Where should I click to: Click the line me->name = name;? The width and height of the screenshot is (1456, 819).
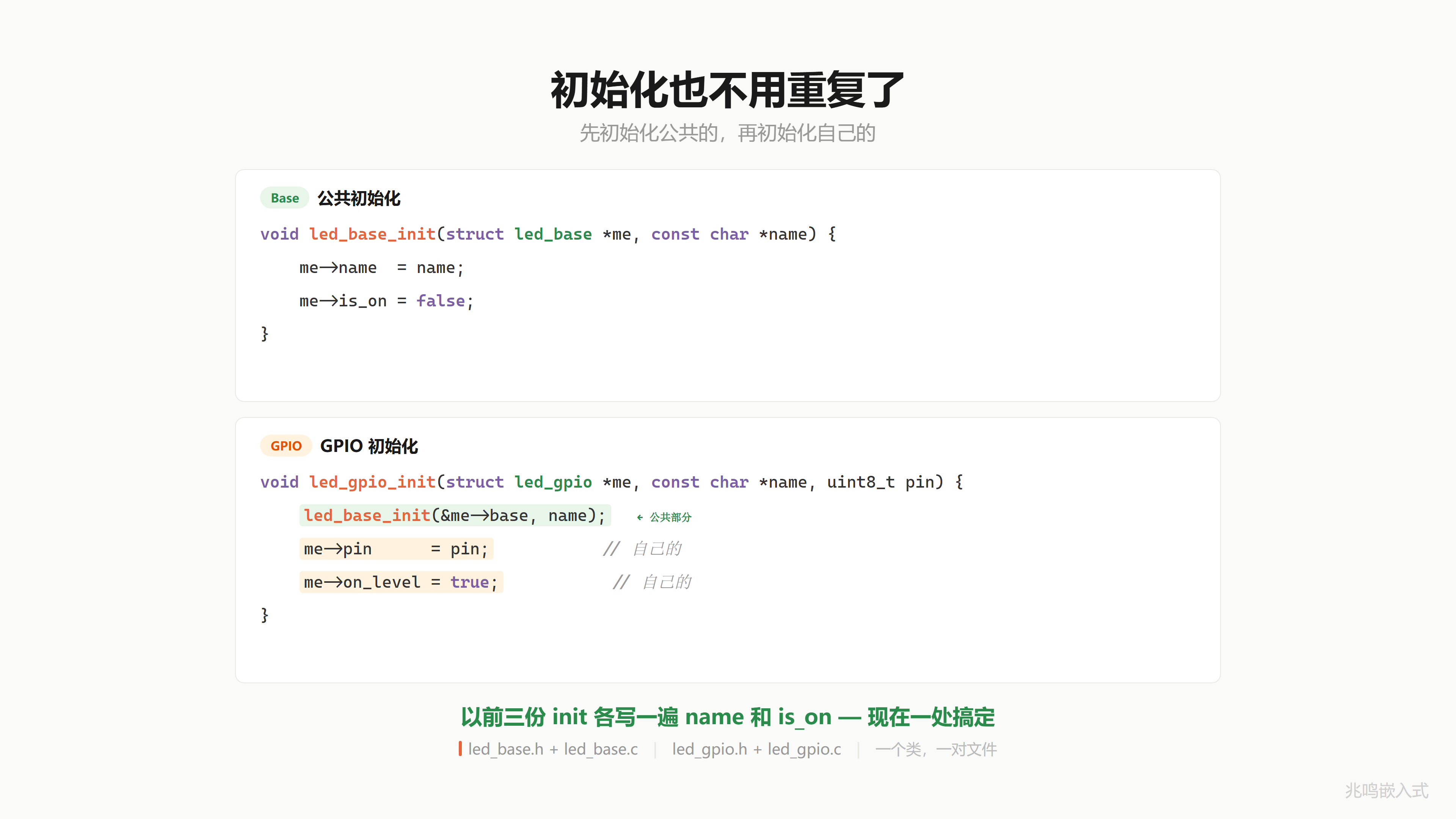point(381,267)
